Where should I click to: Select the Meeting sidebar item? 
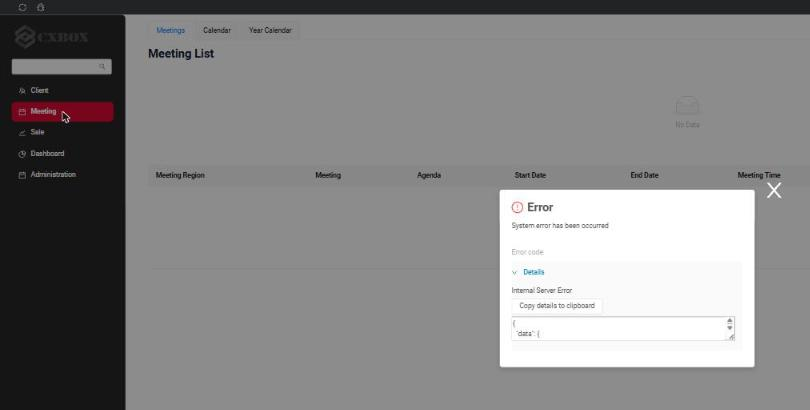pos(63,112)
